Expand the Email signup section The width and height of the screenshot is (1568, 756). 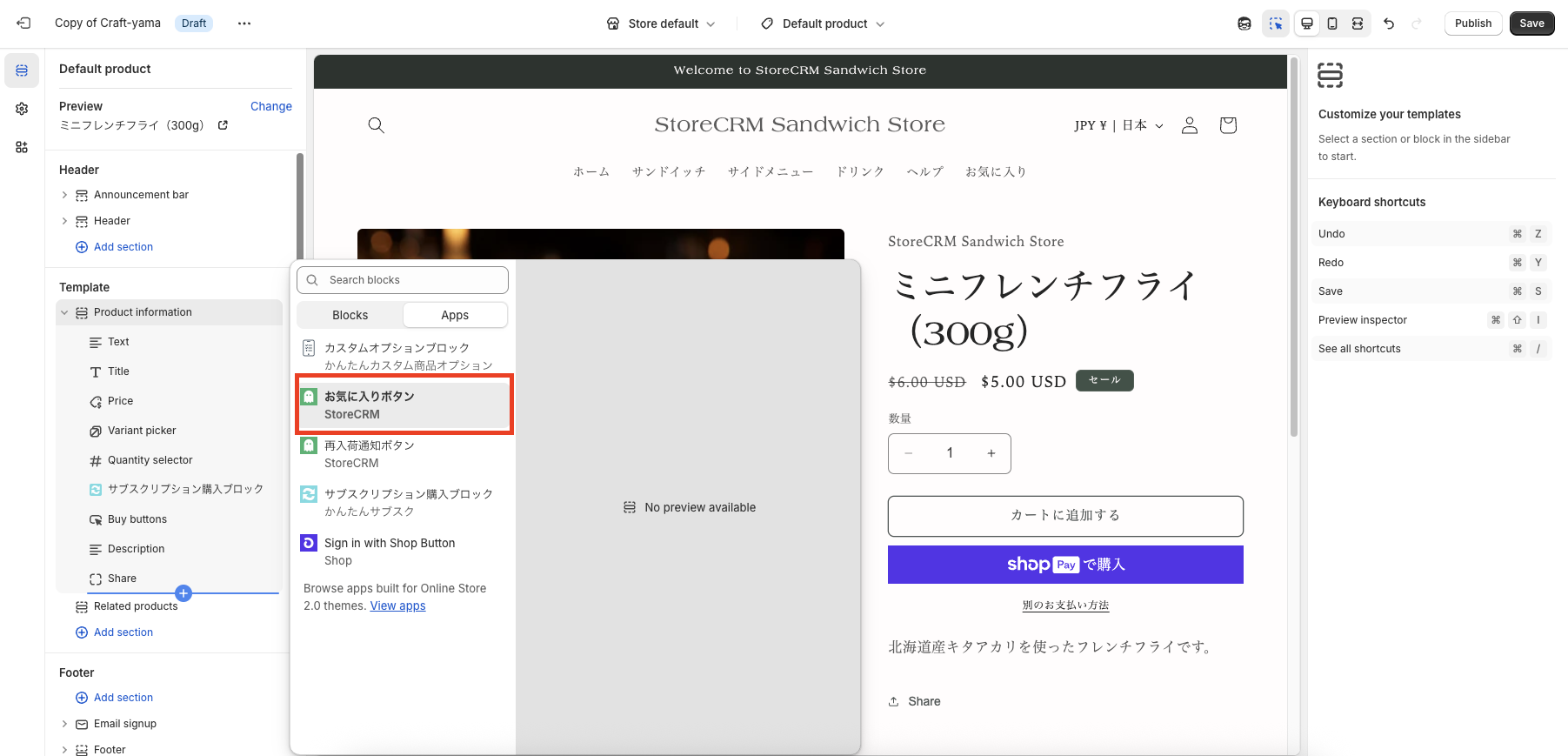(64, 724)
